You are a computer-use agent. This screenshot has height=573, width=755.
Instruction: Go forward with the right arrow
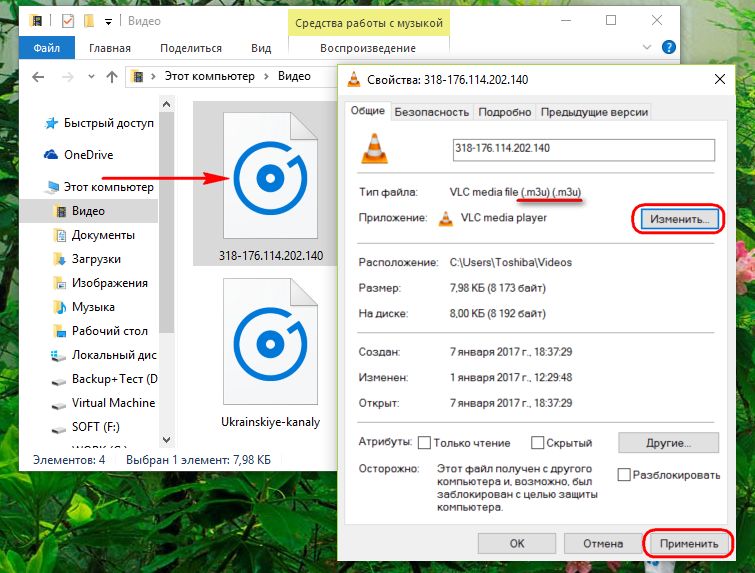67,77
